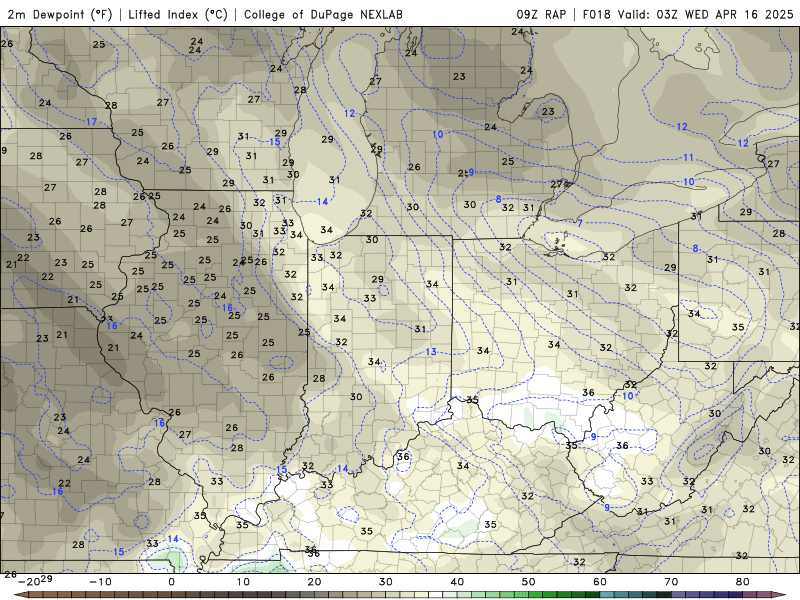Click the '20' tick on the color scale

(314, 582)
